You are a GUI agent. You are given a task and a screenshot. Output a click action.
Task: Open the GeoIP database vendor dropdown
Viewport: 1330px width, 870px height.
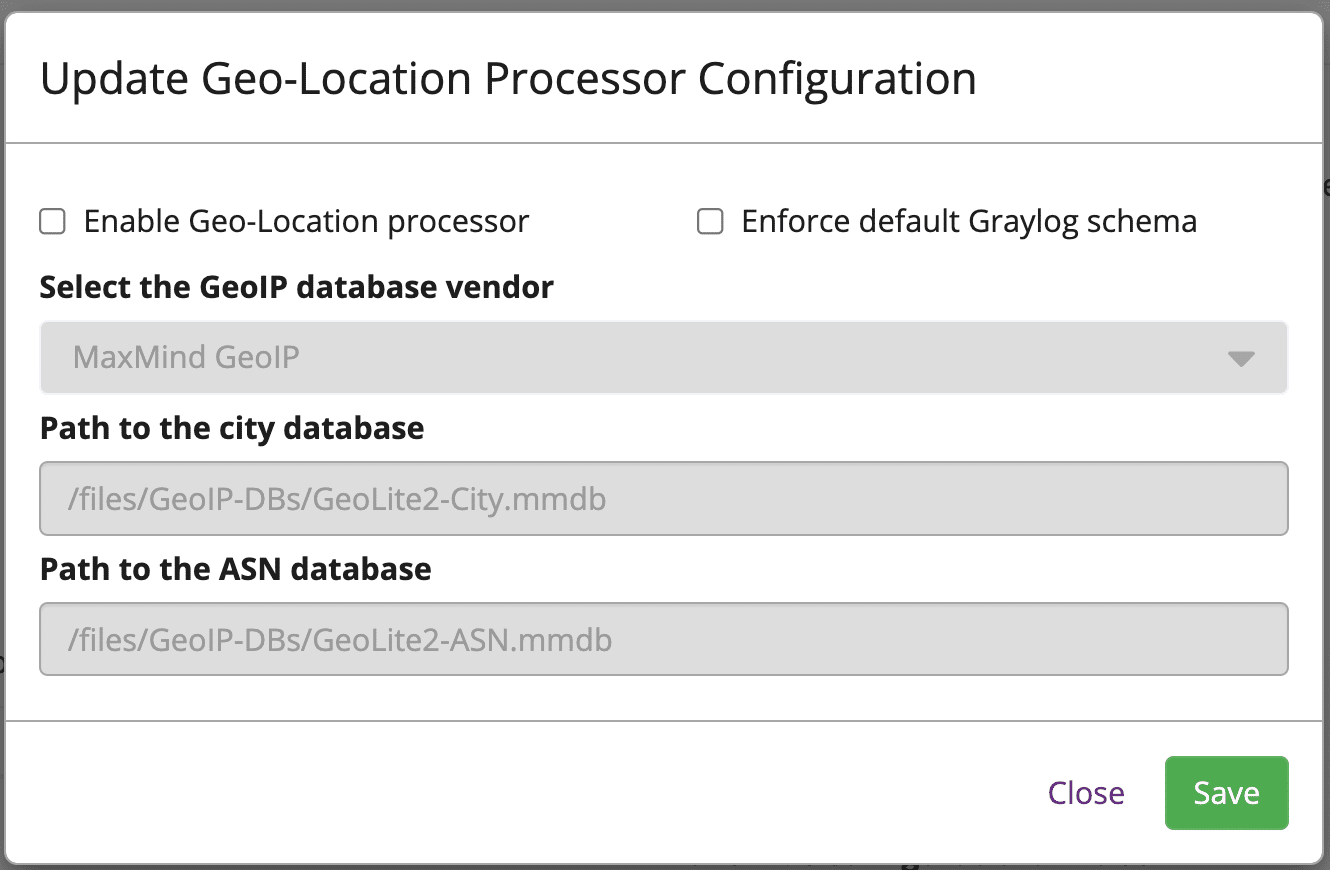coord(663,356)
